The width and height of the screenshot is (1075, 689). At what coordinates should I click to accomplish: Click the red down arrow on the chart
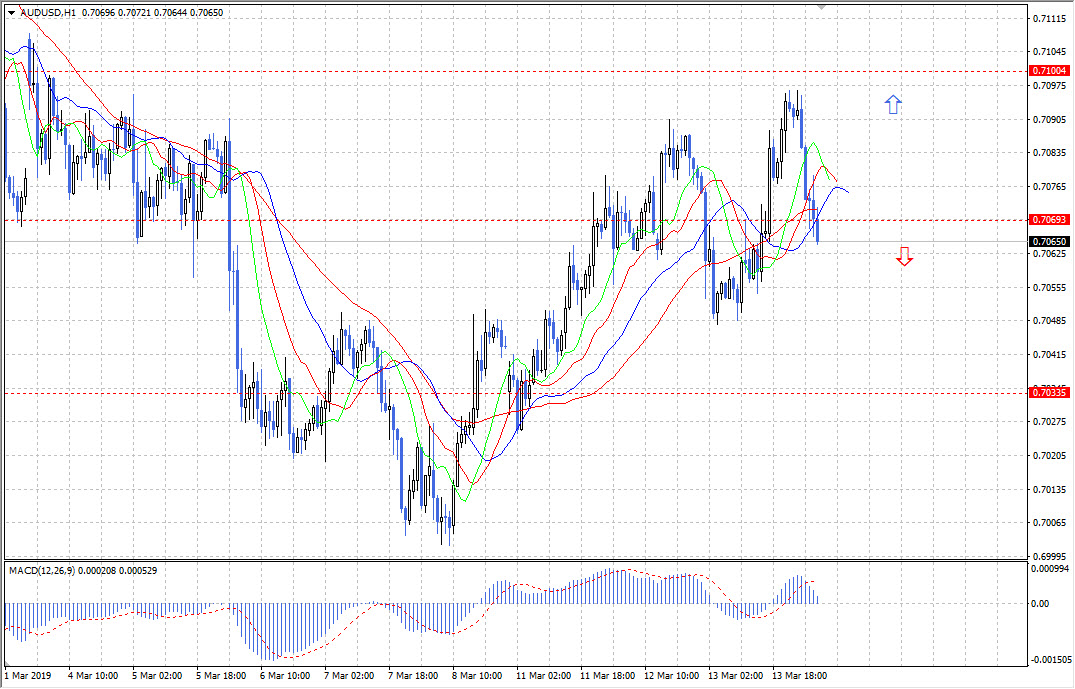(904, 256)
